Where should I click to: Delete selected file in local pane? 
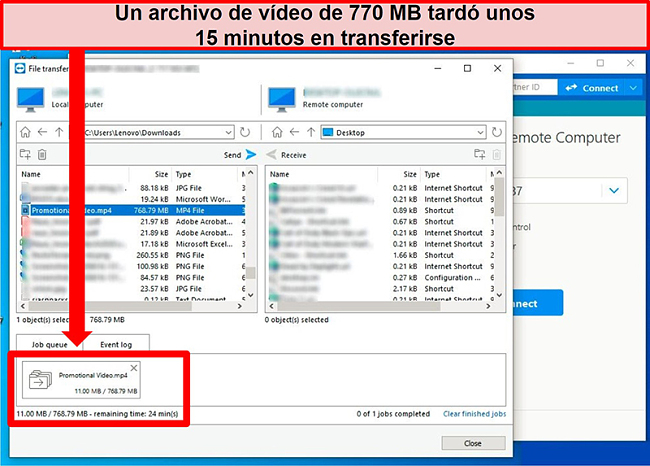[42, 155]
